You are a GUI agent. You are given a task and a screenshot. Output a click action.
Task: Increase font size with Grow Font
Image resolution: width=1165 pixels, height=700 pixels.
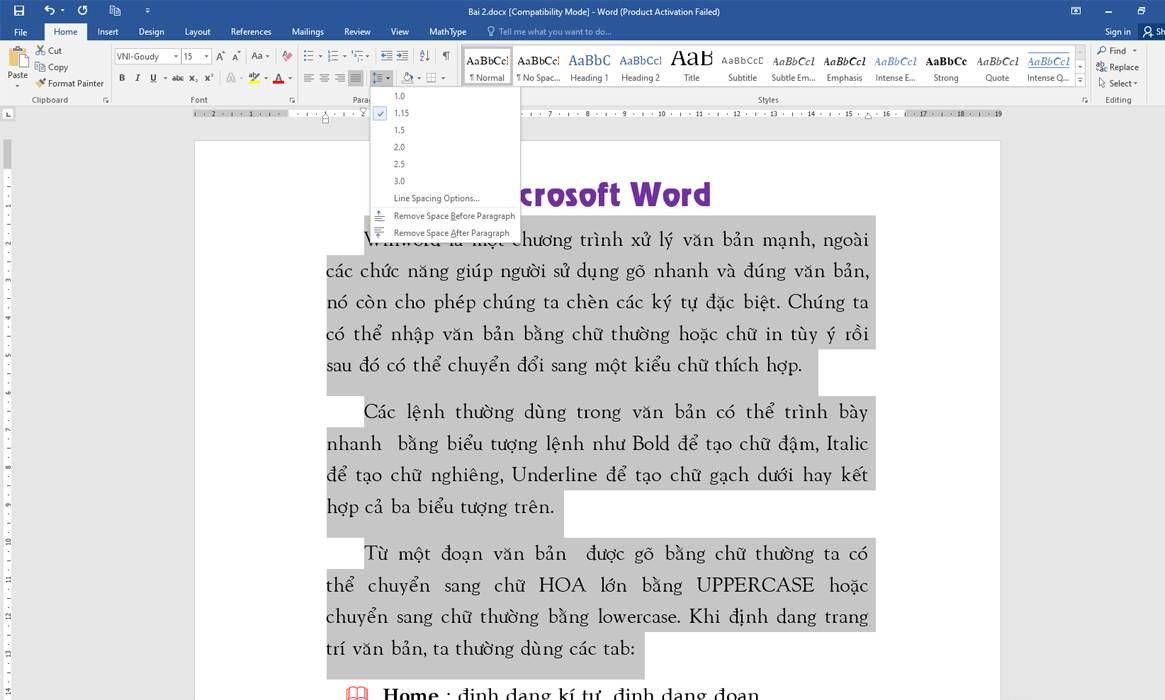(x=221, y=56)
